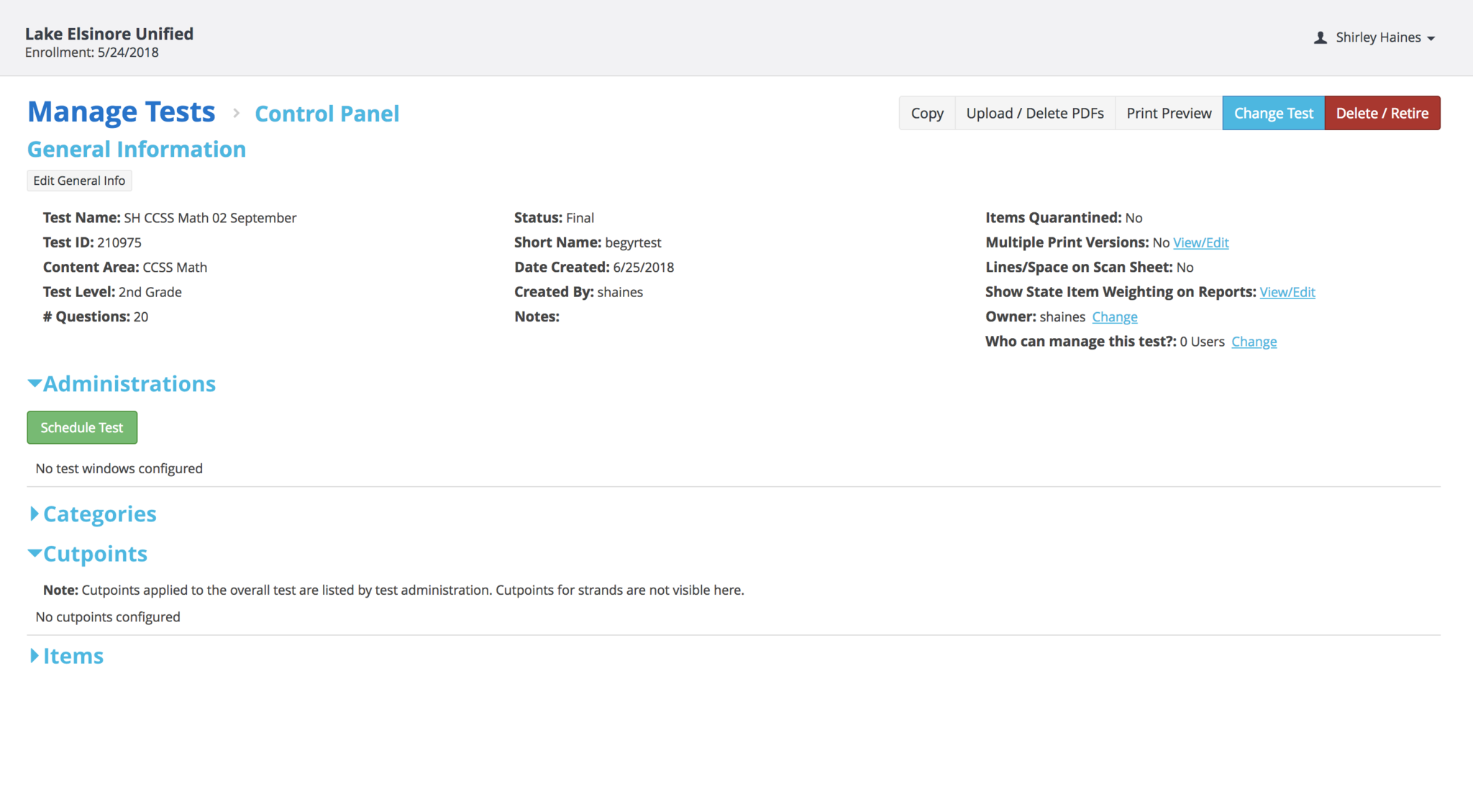Collapse the Cutpoints section triangle
This screenshot has width=1473, height=812.
coord(34,554)
